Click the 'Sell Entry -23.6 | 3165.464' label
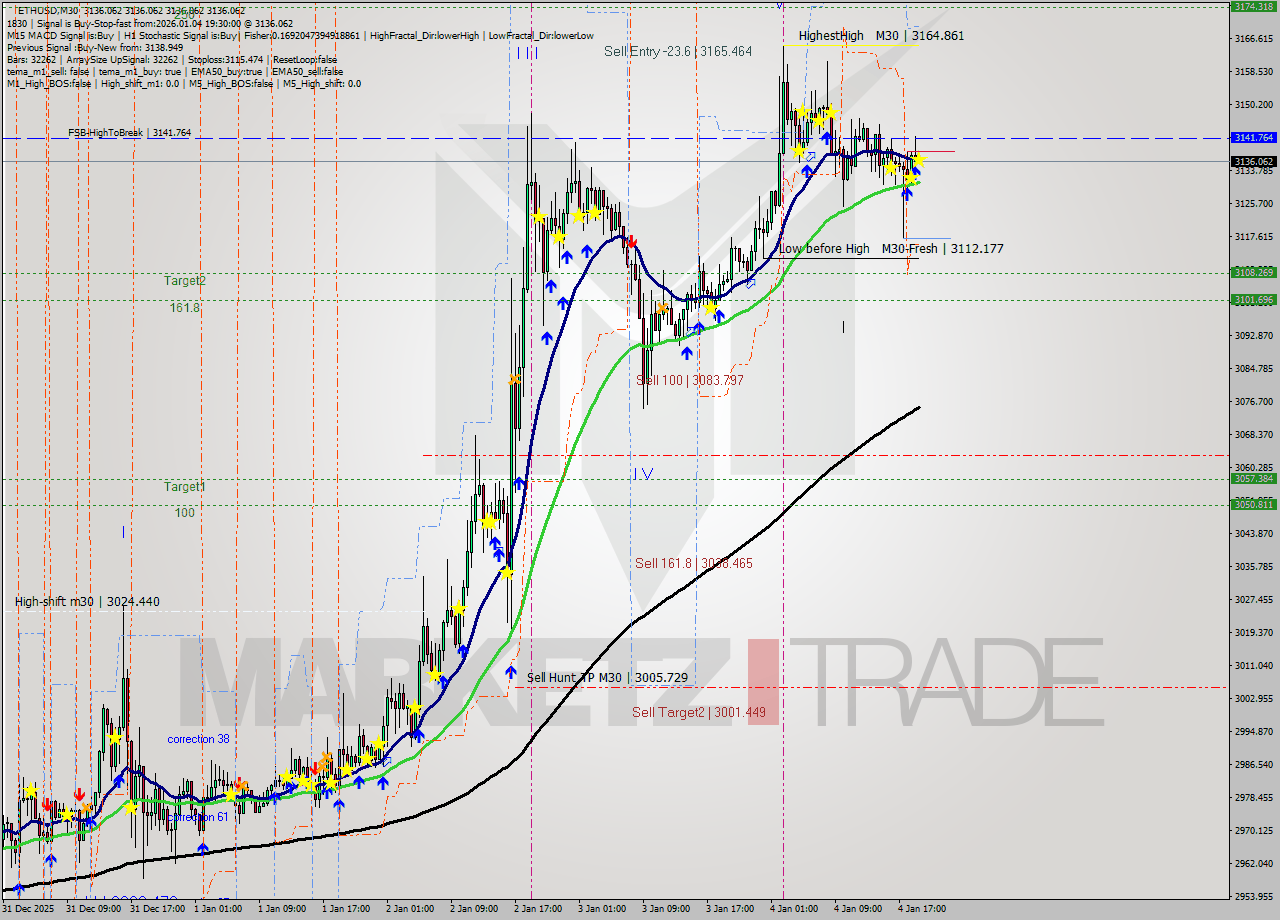 tap(677, 51)
